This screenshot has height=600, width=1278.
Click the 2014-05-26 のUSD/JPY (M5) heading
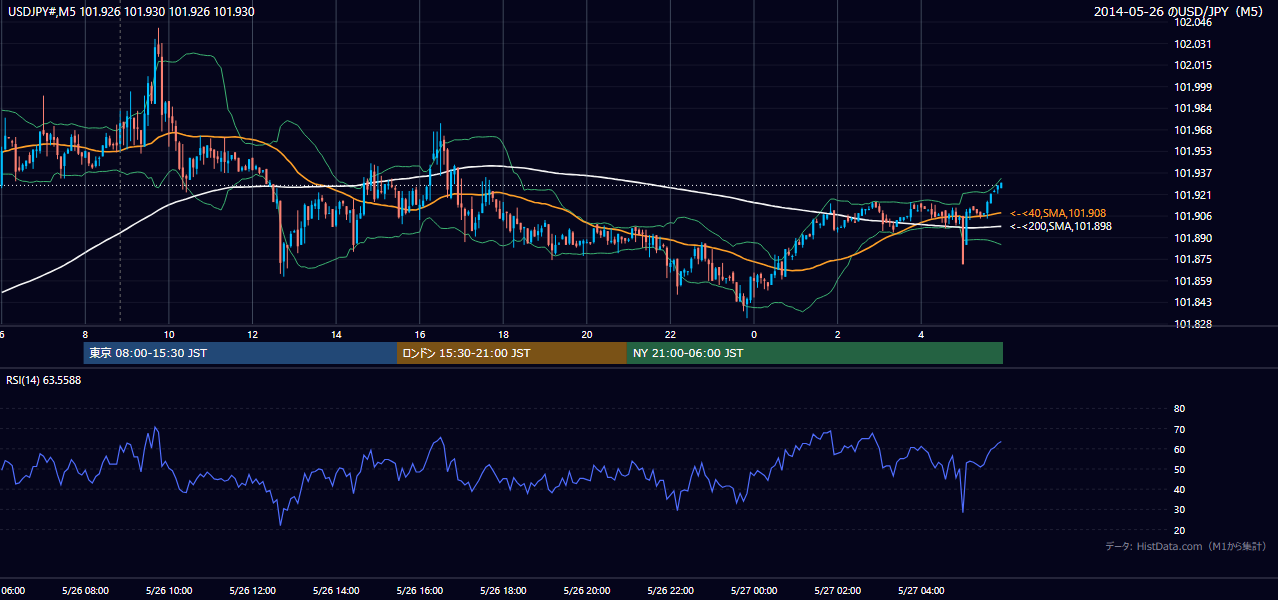point(1181,11)
